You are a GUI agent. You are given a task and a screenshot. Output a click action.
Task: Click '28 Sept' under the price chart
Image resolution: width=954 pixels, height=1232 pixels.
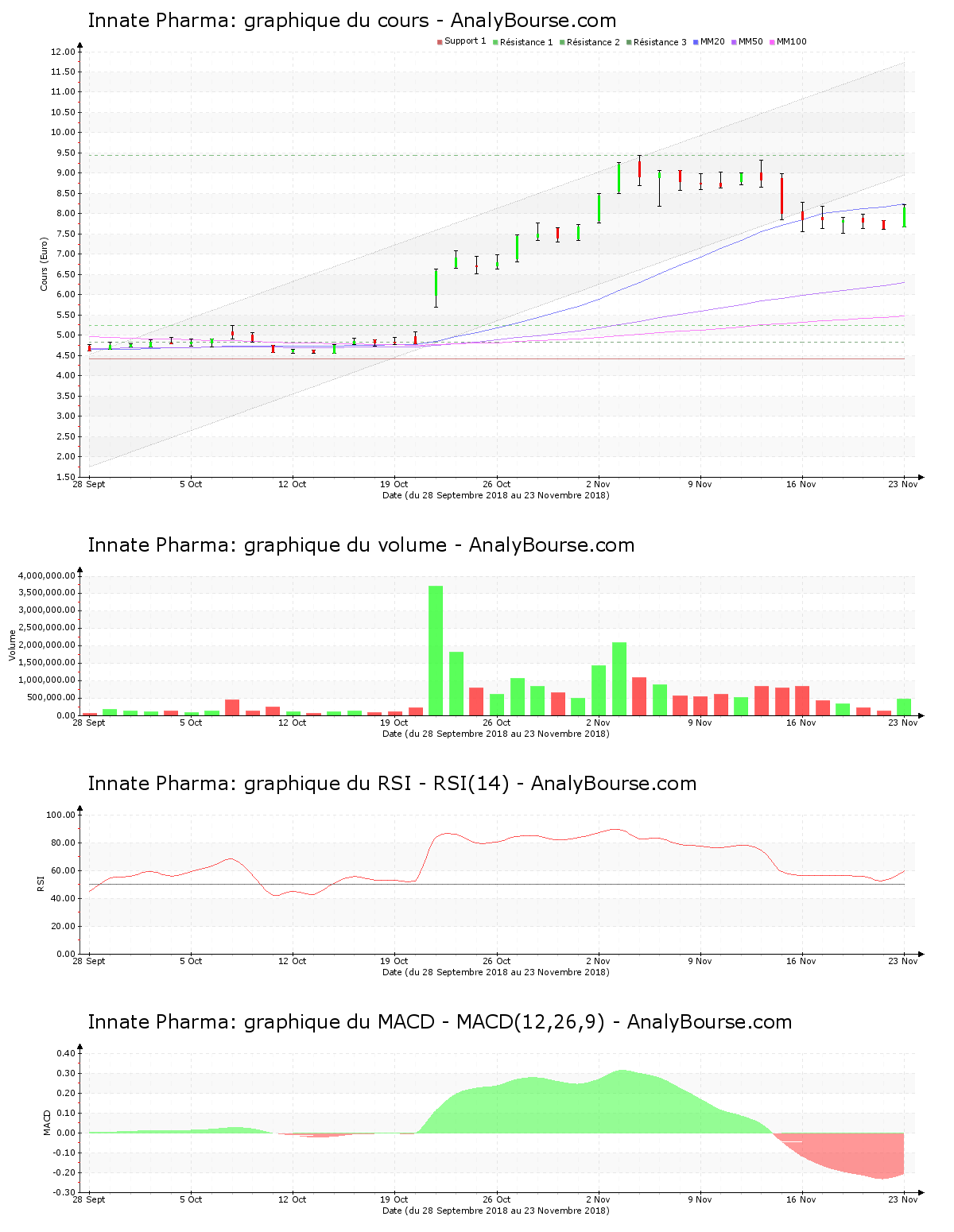click(x=89, y=484)
